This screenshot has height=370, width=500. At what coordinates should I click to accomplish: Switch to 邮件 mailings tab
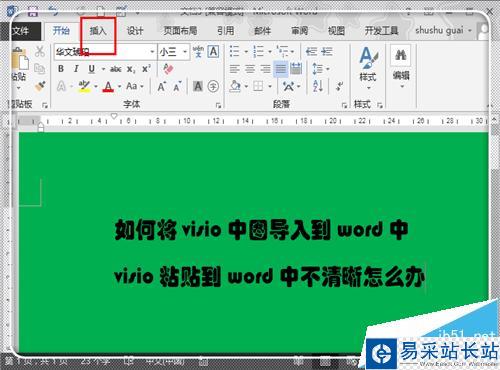click(x=262, y=31)
